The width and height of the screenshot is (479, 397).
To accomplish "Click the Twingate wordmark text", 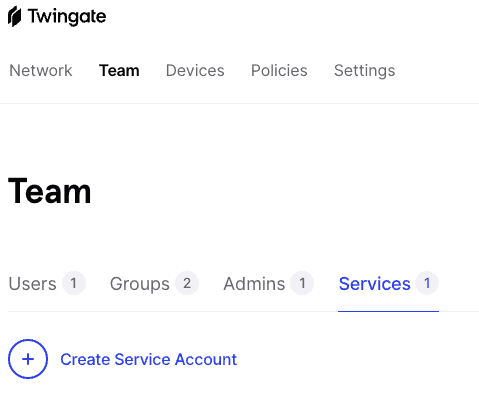I will click(x=67, y=17).
